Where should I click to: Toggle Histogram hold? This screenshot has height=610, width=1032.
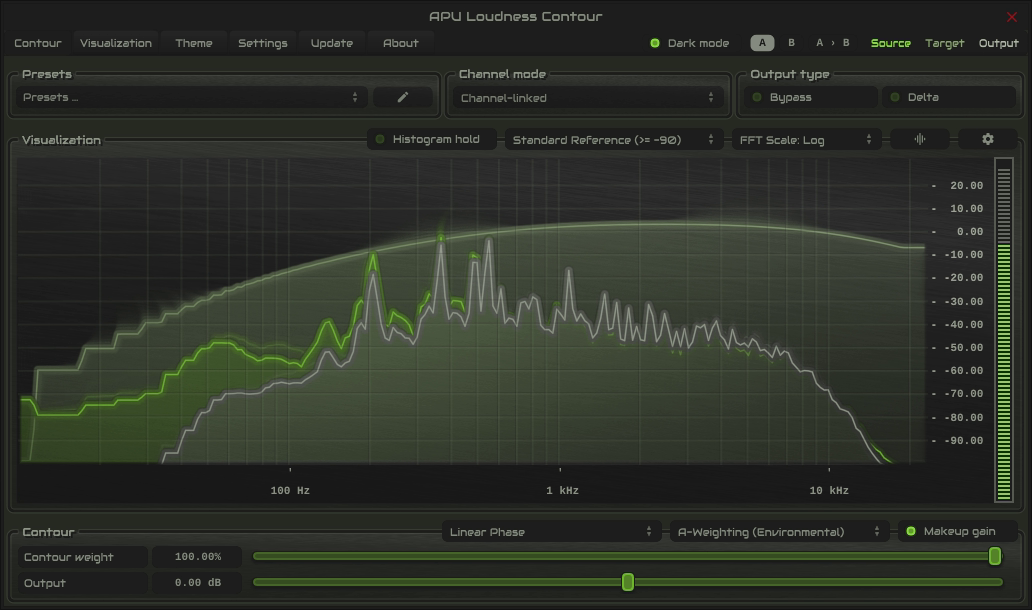coord(432,140)
